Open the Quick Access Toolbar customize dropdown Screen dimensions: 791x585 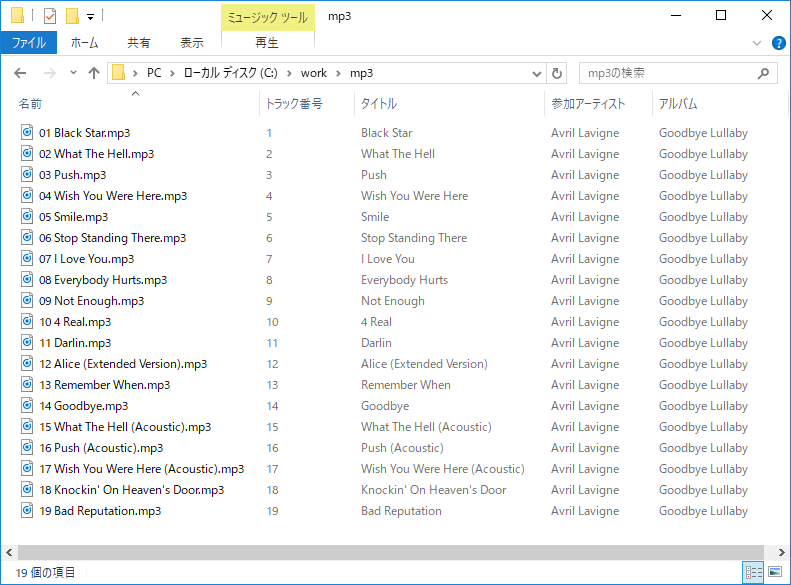(x=90, y=17)
